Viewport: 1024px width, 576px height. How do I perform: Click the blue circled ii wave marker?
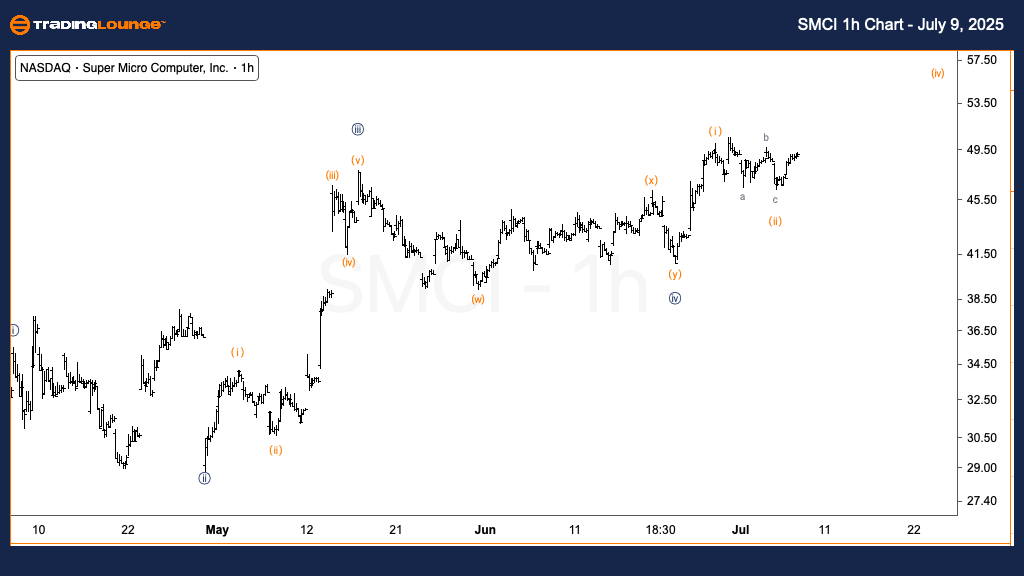tap(204, 478)
